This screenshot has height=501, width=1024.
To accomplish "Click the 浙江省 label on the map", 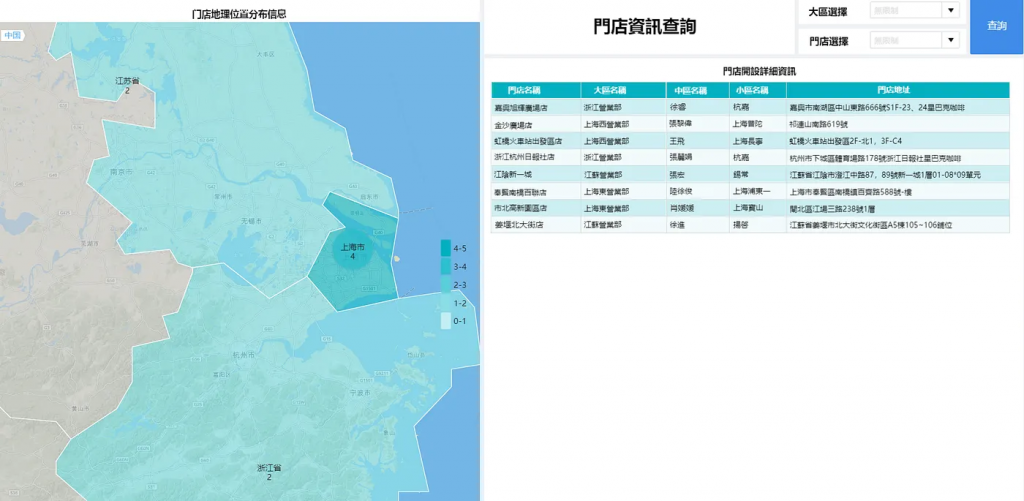I will (x=268, y=468).
